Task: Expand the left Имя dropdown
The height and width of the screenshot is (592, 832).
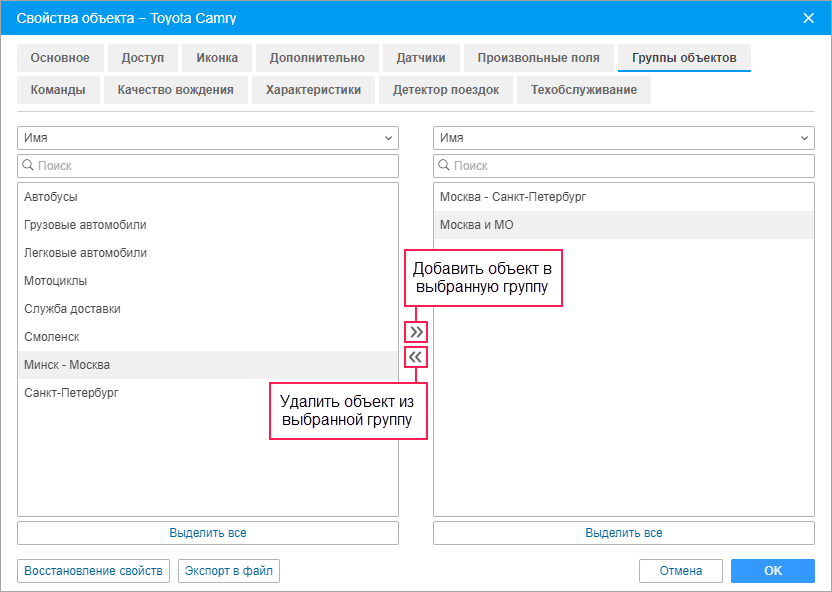Action: point(207,138)
